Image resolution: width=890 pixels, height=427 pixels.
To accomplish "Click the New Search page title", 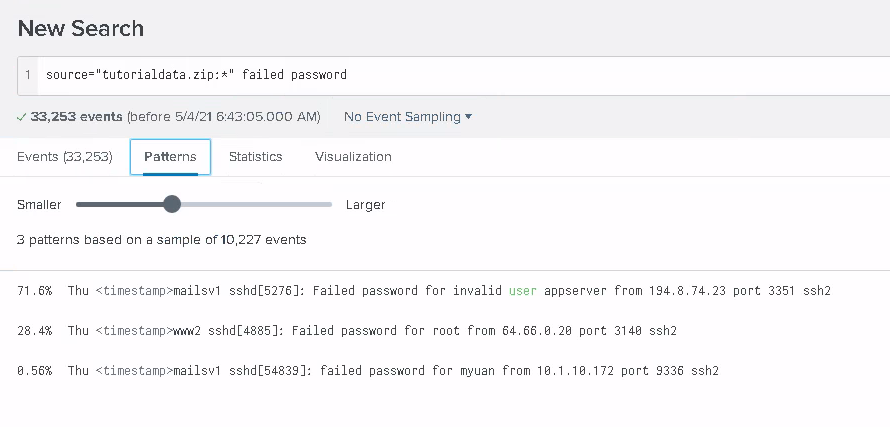I will [81, 28].
